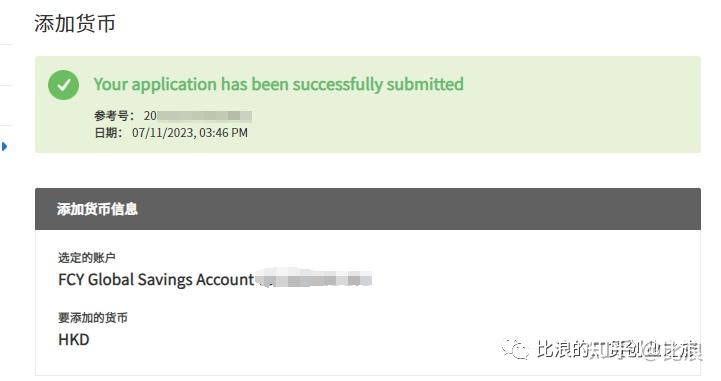Click the dark gray header bar

tap(368, 209)
